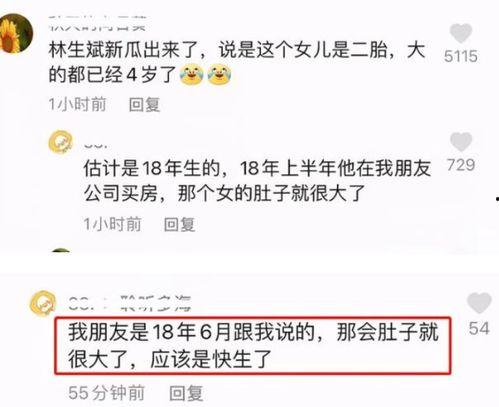Reply to the '估计是18年生的' comment
499x407 pixels.
click(179, 224)
